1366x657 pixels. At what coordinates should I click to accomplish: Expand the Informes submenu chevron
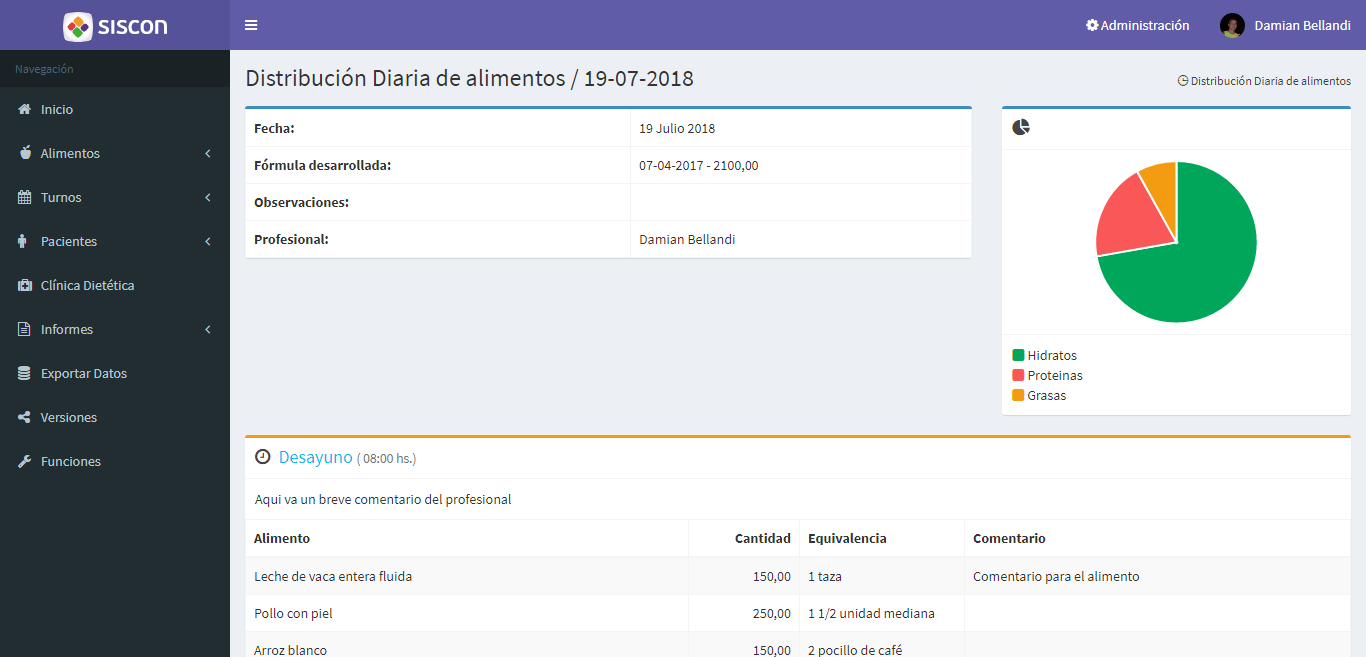(x=208, y=329)
